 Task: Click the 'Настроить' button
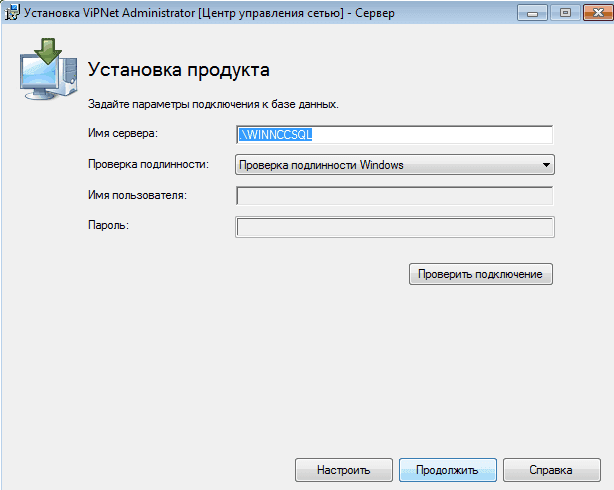coord(343,469)
